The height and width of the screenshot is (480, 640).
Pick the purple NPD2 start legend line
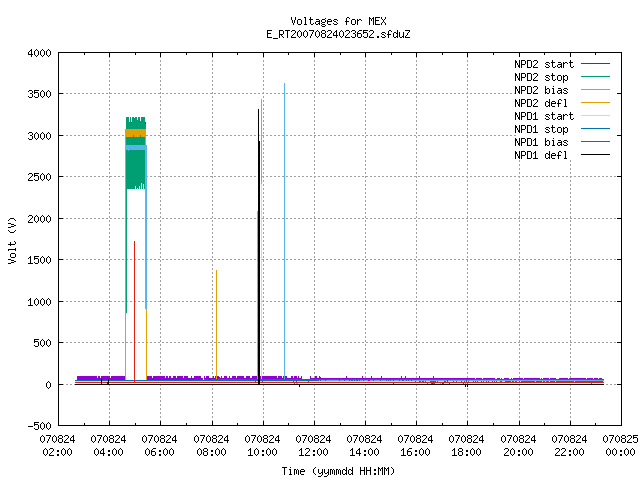596,64
